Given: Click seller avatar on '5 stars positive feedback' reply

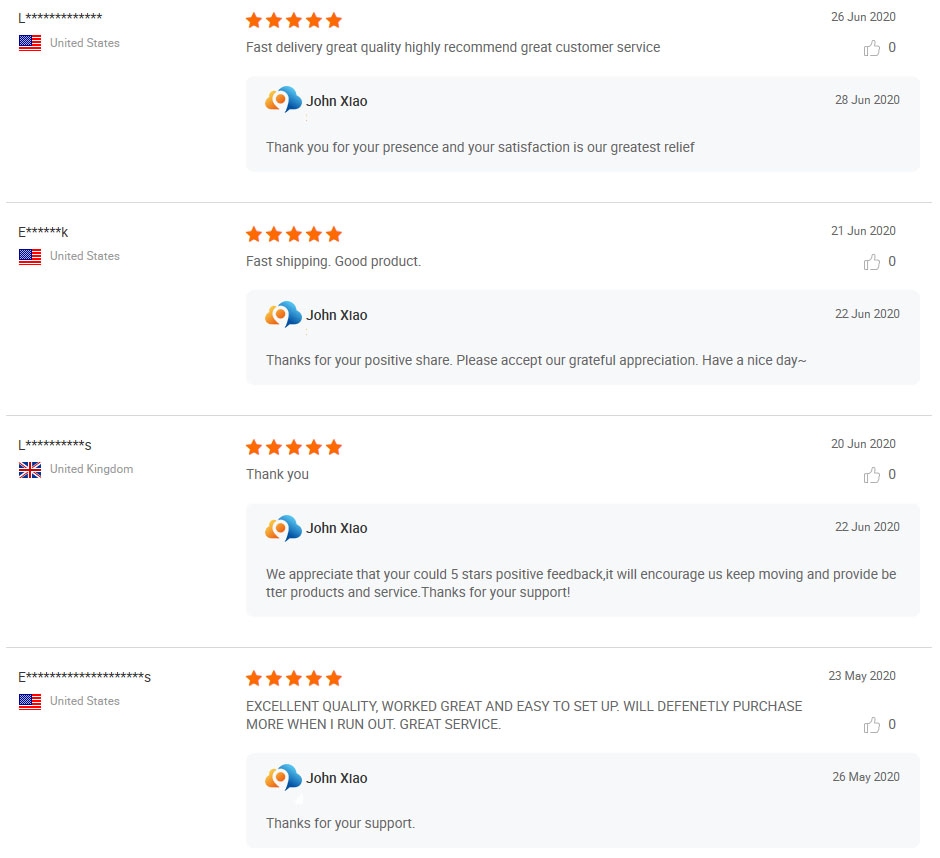Looking at the screenshot, I should tap(283, 528).
